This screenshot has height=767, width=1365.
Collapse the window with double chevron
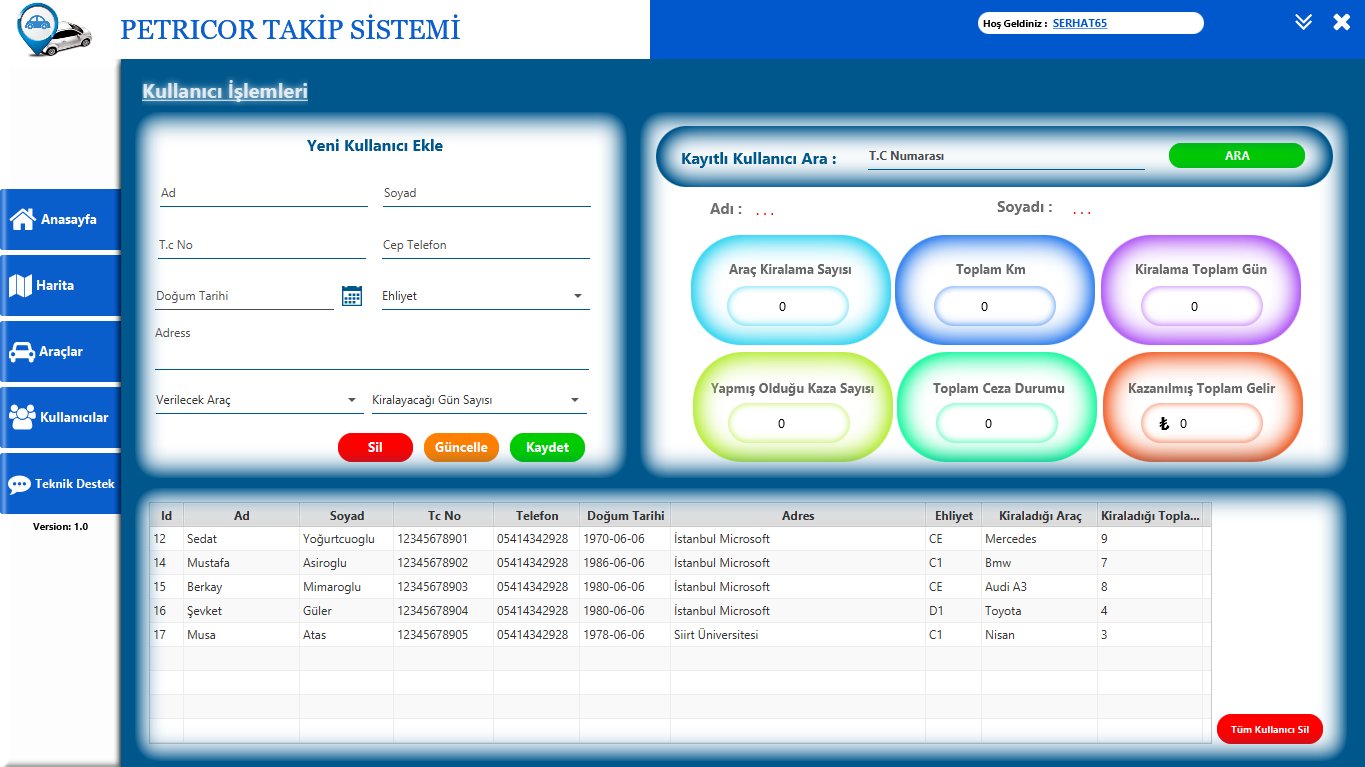point(1303,20)
